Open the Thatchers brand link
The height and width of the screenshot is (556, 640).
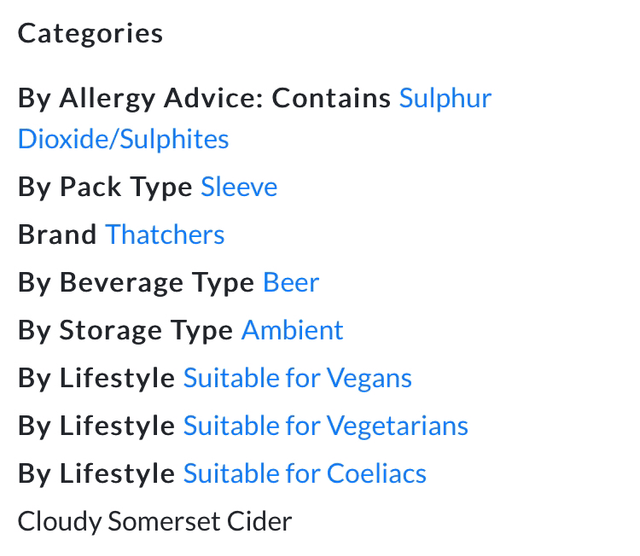[165, 235]
